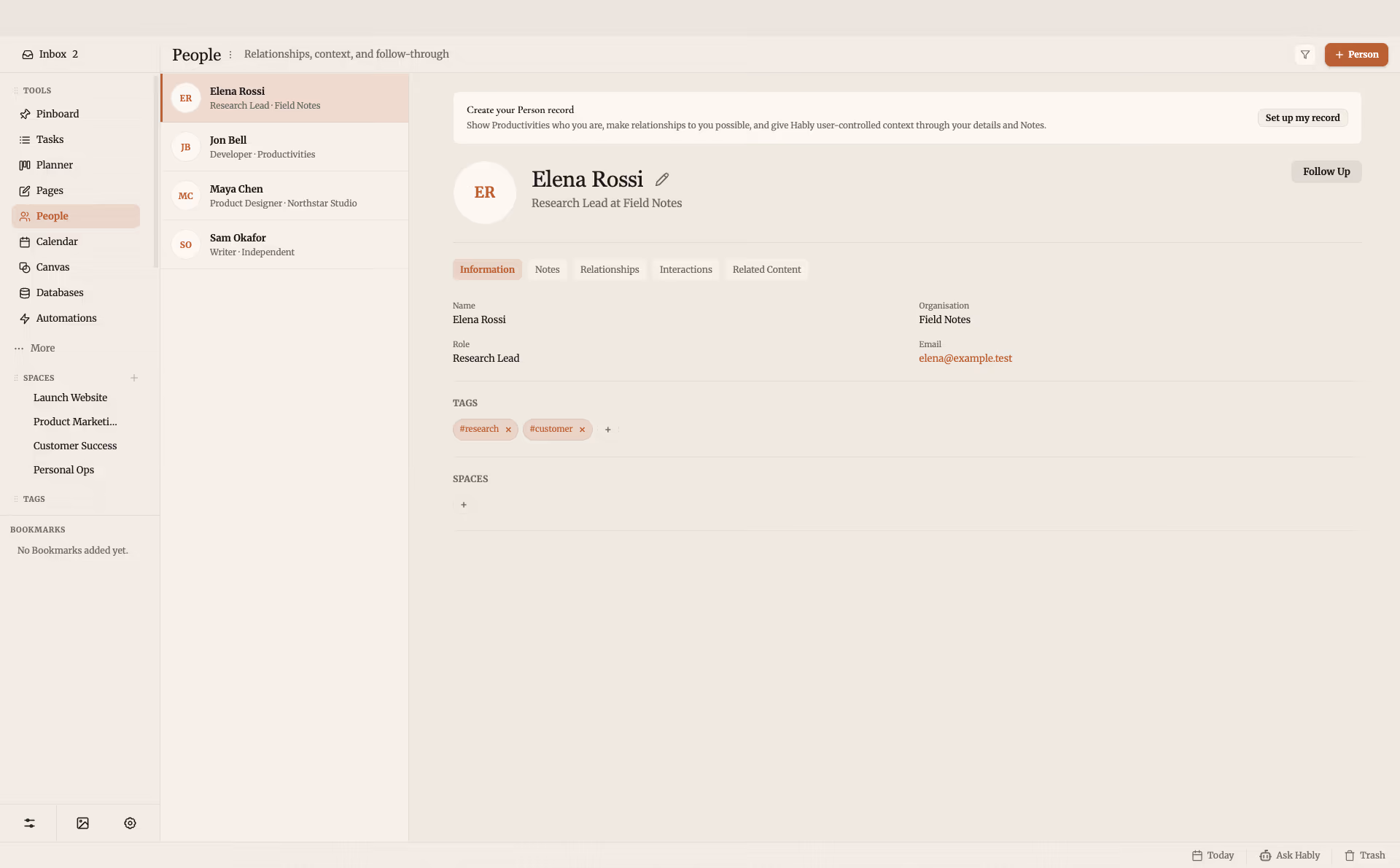
Task: Select Jon Bell in people list
Action: pos(285,147)
